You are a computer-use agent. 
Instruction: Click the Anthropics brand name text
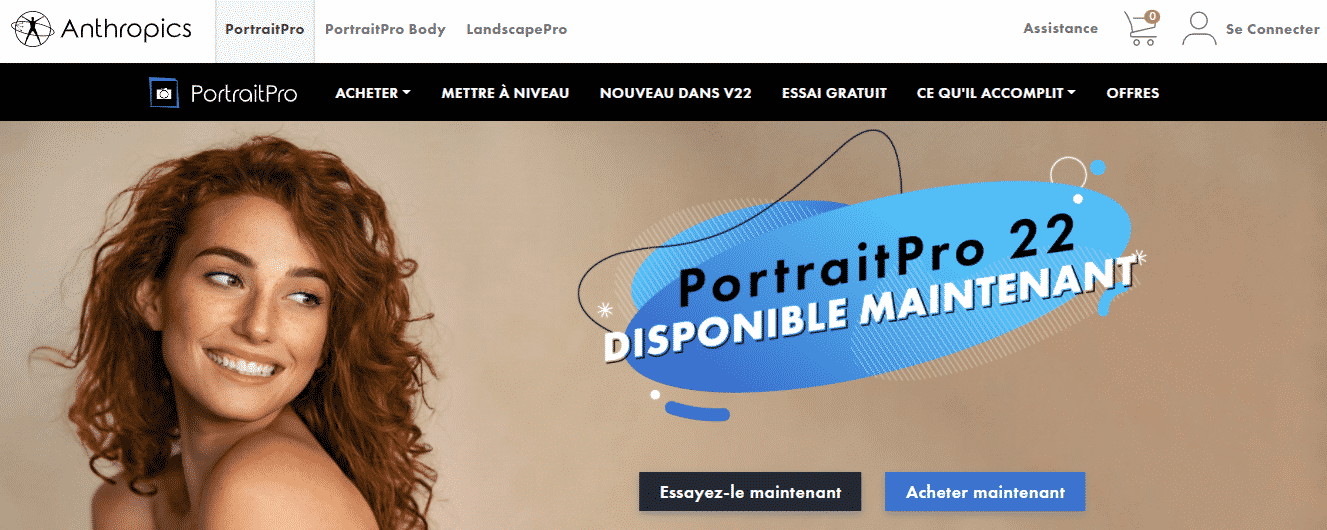tap(126, 30)
